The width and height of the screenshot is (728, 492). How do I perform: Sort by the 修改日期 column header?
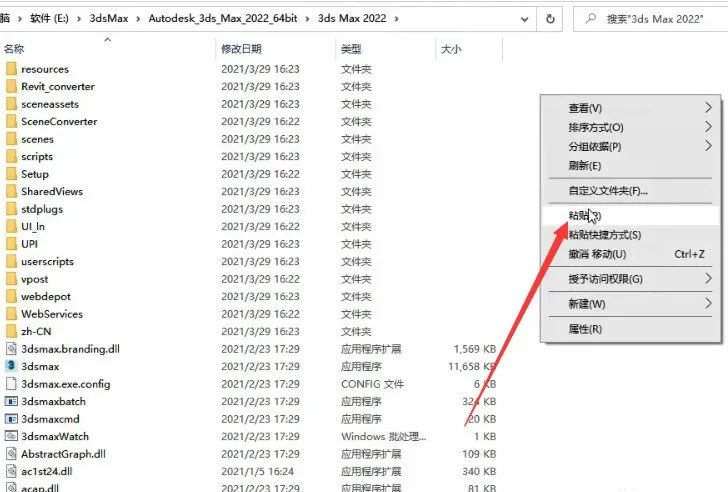tap(241, 49)
